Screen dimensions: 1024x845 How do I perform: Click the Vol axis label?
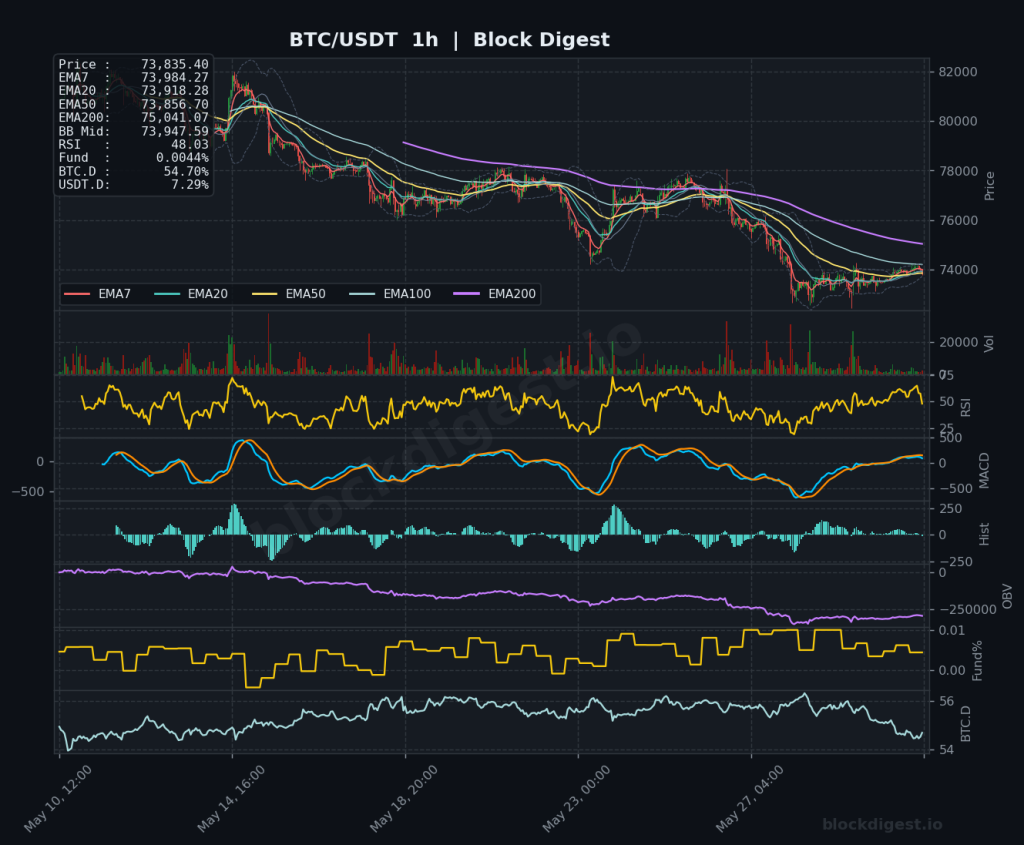click(989, 343)
